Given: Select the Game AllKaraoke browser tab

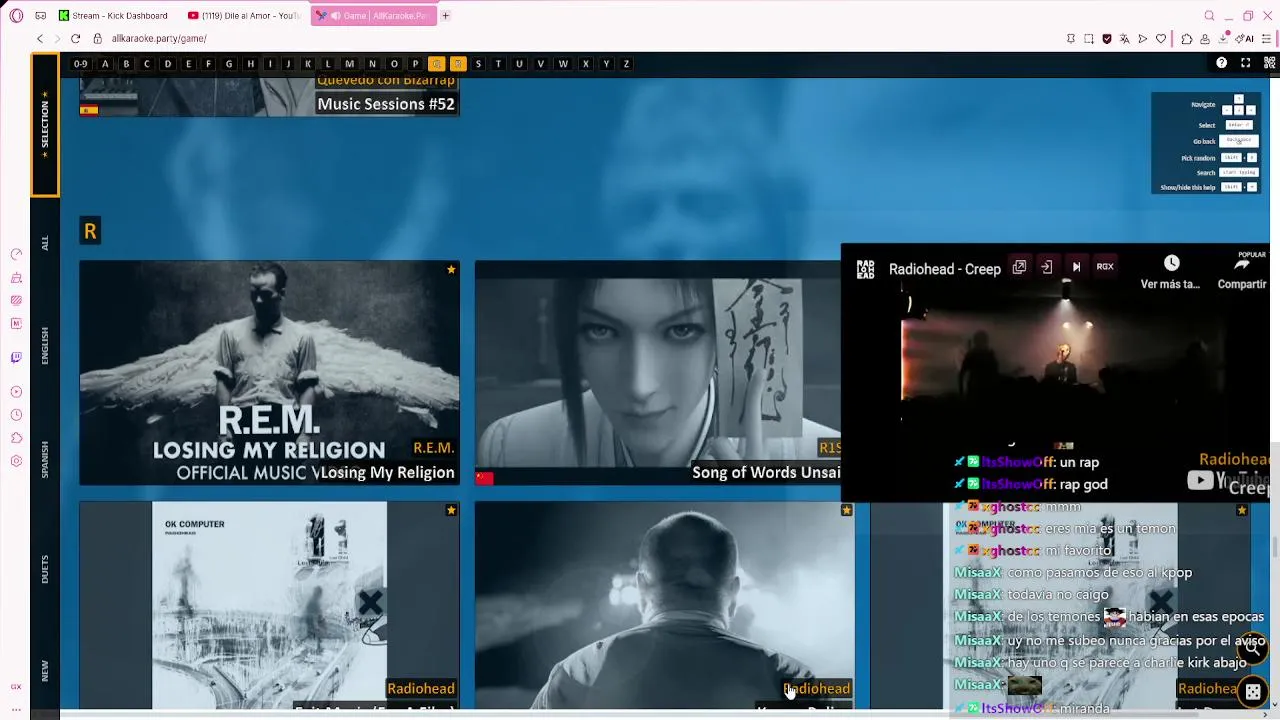Looking at the screenshot, I should point(373,16).
